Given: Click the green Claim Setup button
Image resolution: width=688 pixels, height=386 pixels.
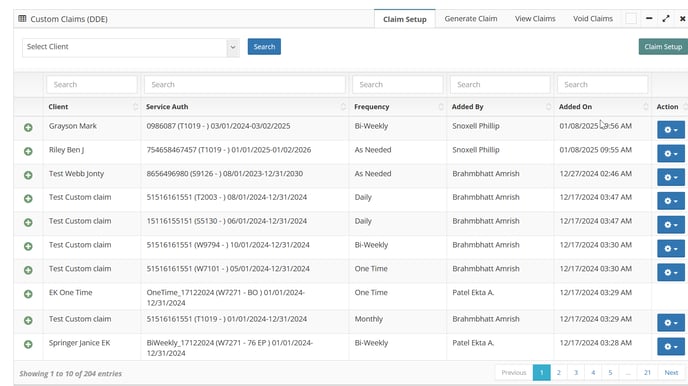Looking at the screenshot, I should click(663, 46).
